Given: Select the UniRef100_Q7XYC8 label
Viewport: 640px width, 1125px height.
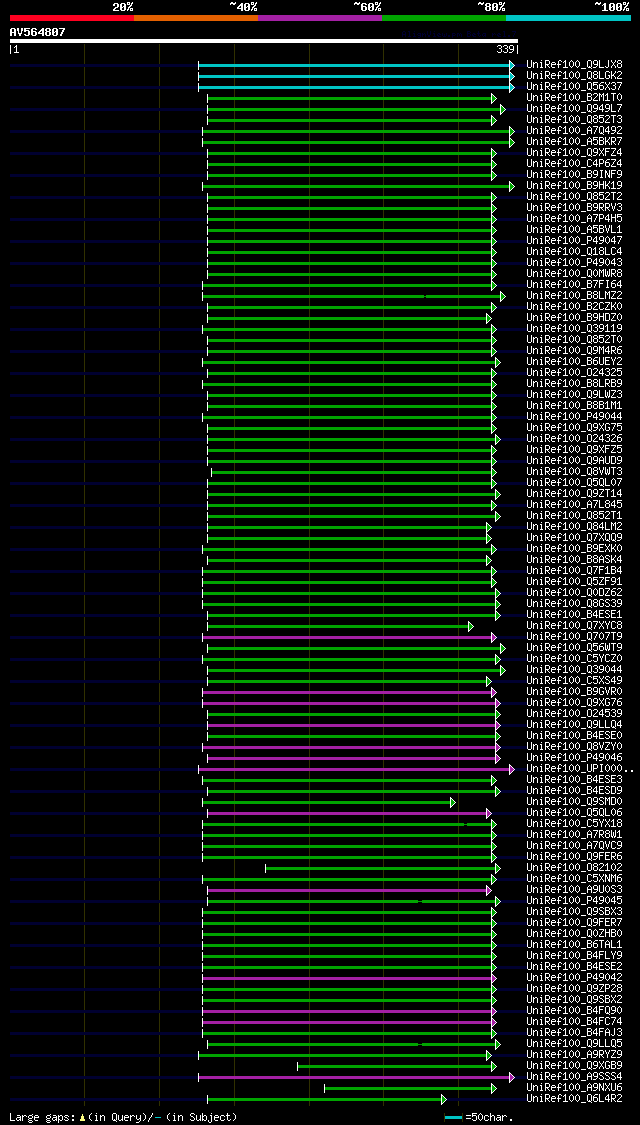Looking at the screenshot, I should [574, 625].
